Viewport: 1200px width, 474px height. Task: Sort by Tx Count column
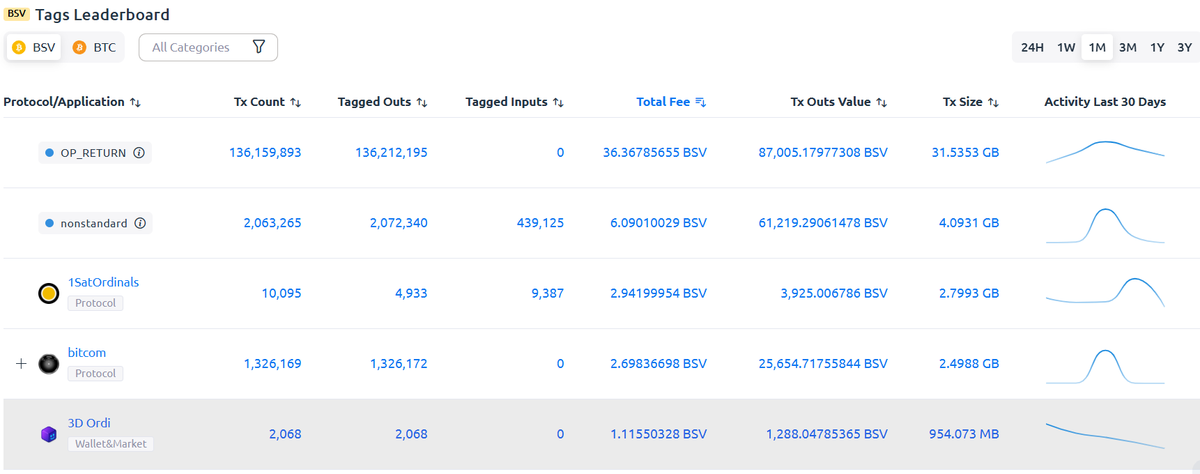tap(267, 102)
